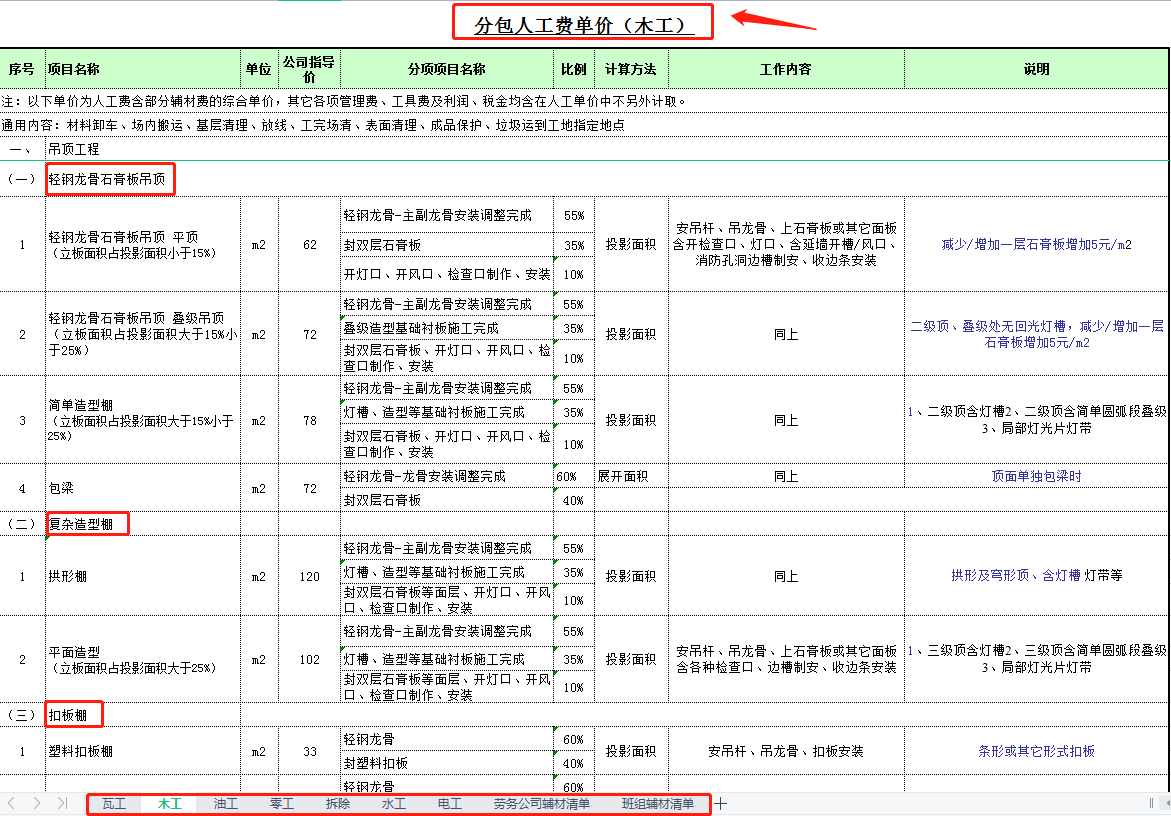The image size is (1171, 816).
Task: Select the 轻钢龙骨石膏板吊顶 平顶 item cell
Action: [143, 245]
